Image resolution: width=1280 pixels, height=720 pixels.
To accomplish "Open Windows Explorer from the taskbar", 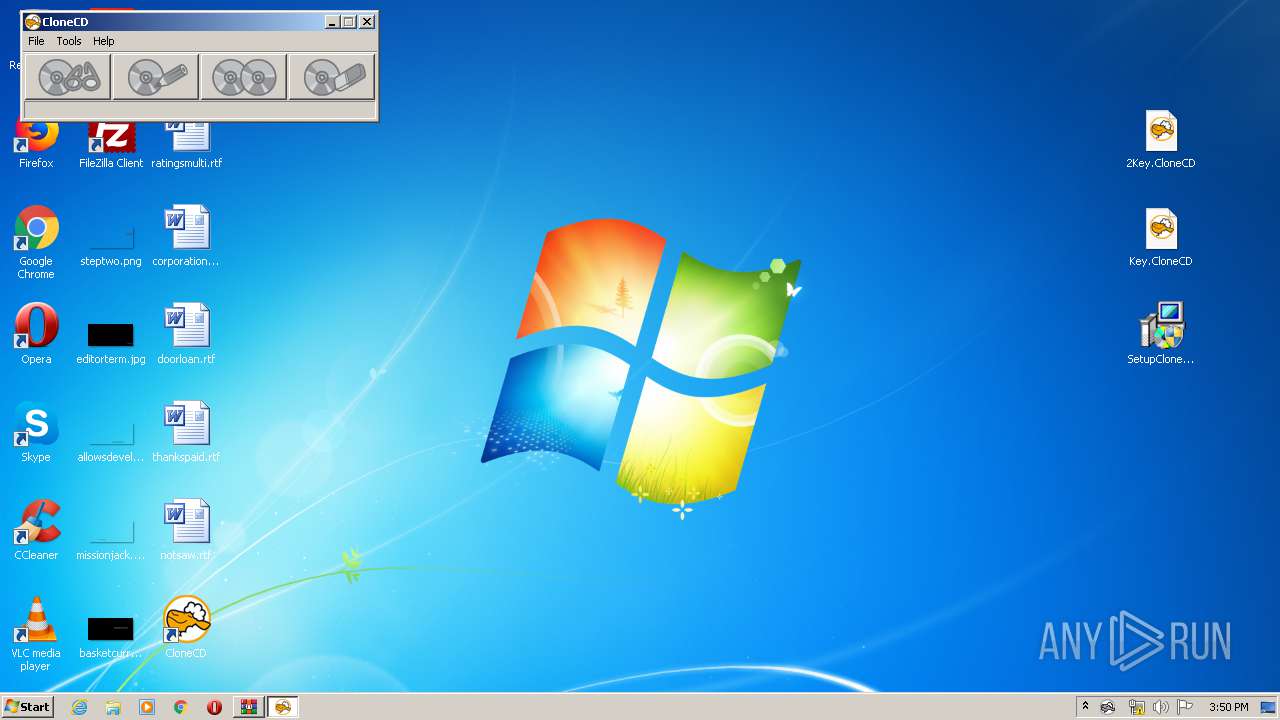I will point(113,707).
